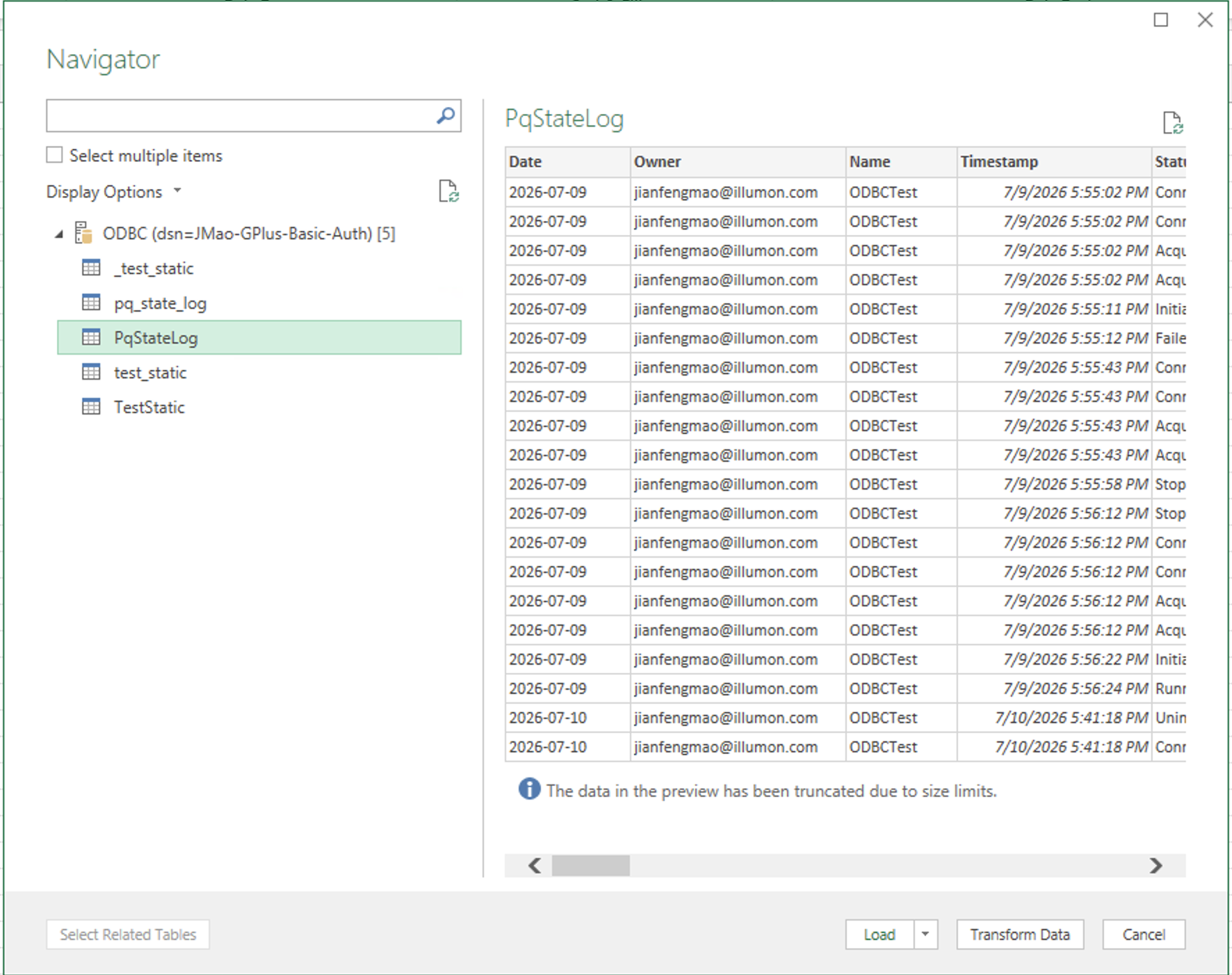
Task: Open the Display Options dropdown
Action: tap(114, 192)
